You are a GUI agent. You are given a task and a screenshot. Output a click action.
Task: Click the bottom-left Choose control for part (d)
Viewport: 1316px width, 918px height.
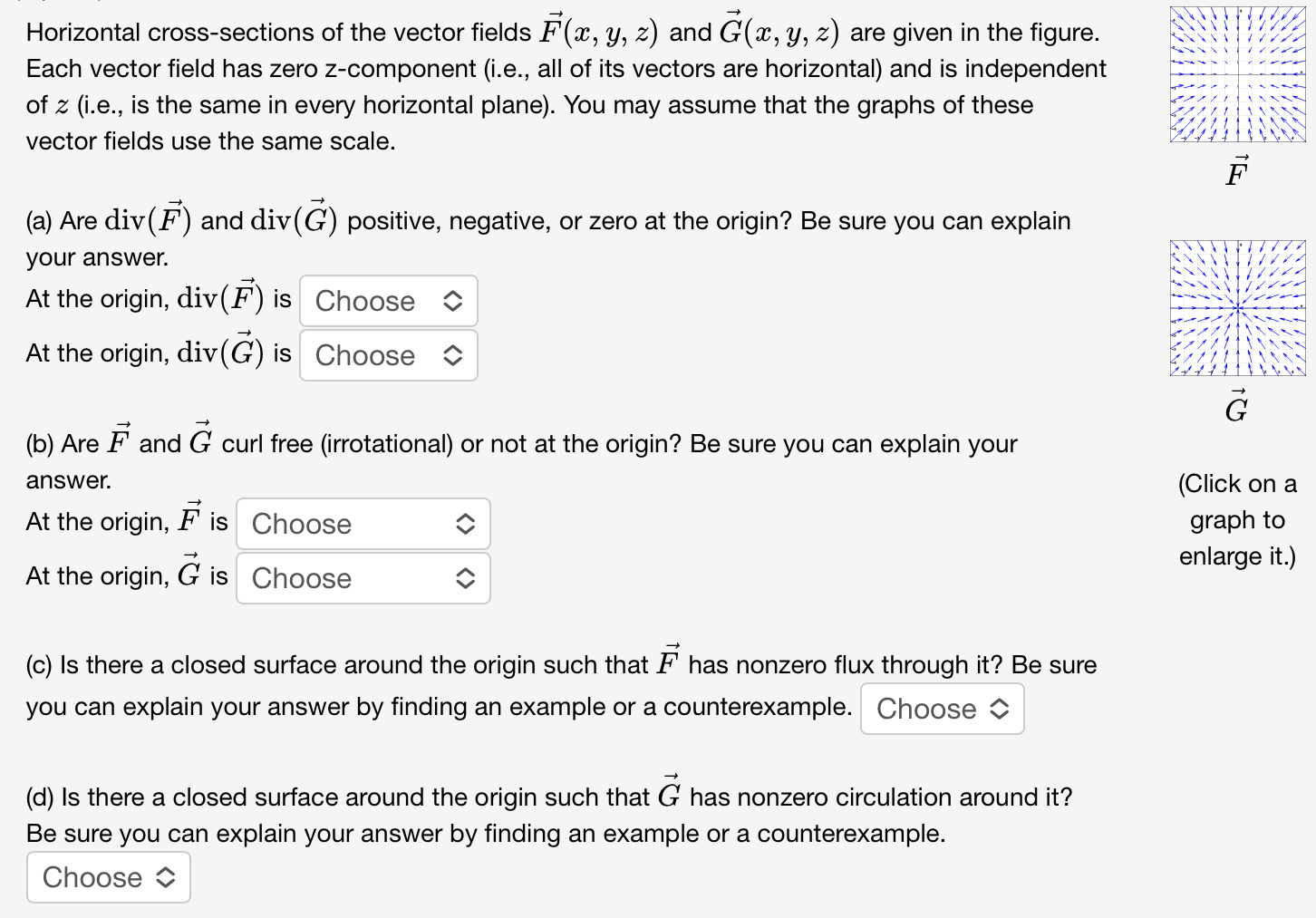pyautogui.click(x=108, y=876)
